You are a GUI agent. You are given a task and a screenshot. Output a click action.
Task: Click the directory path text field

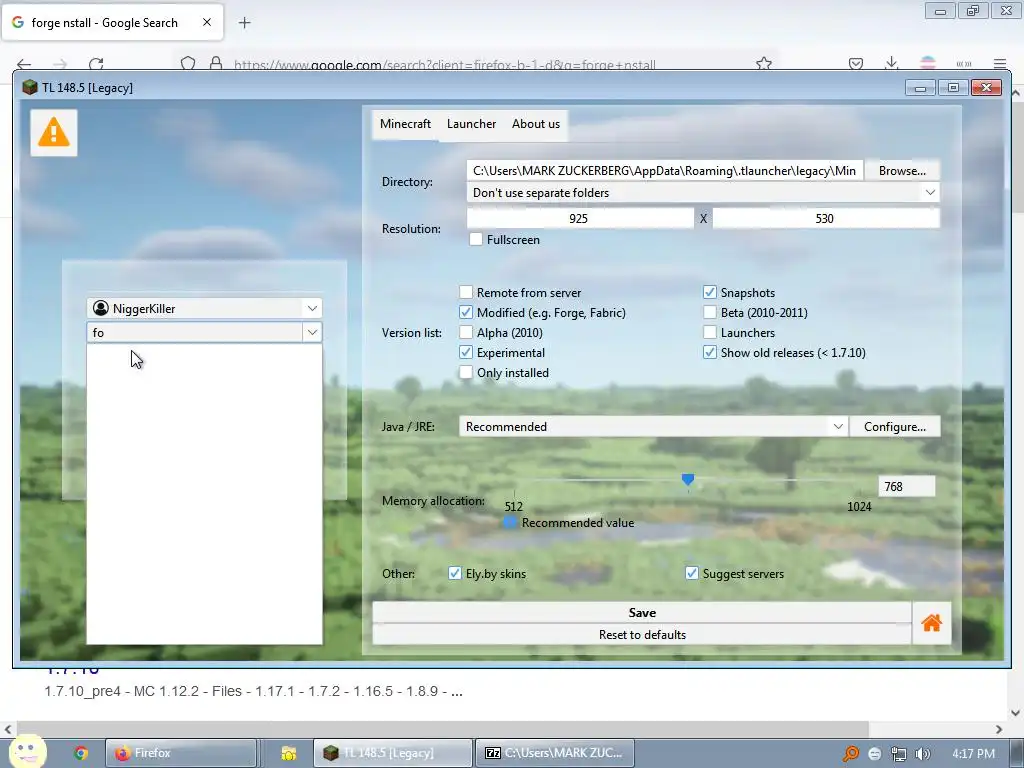coord(665,170)
